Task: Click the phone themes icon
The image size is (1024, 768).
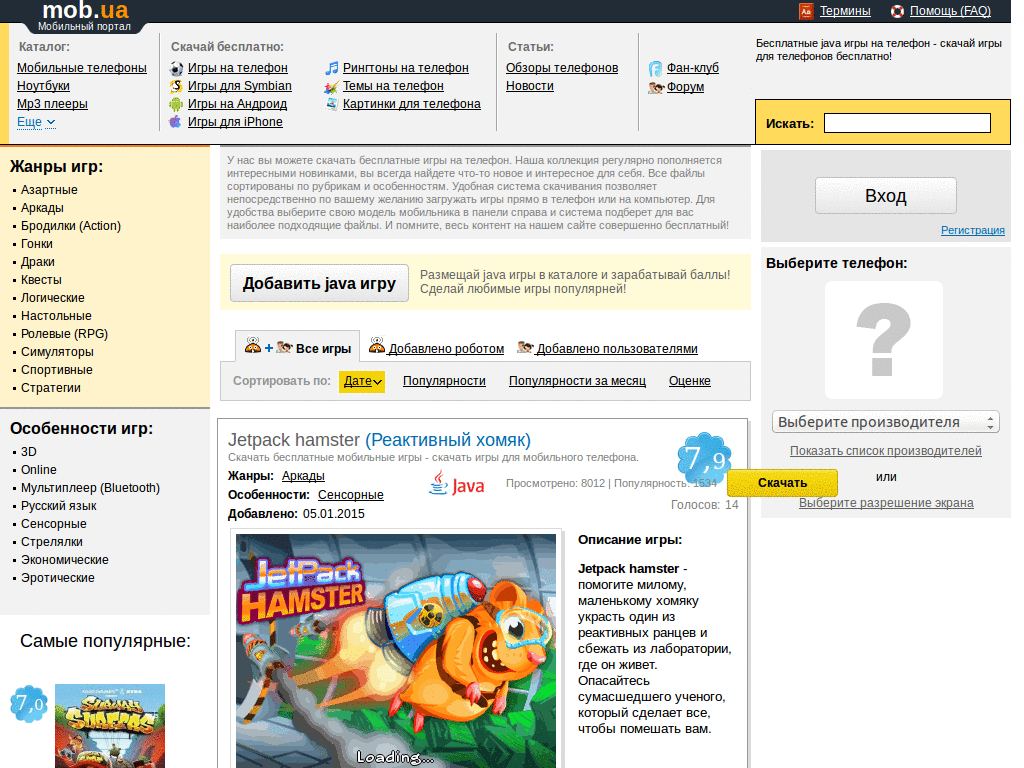Action: click(x=331, y=86)
